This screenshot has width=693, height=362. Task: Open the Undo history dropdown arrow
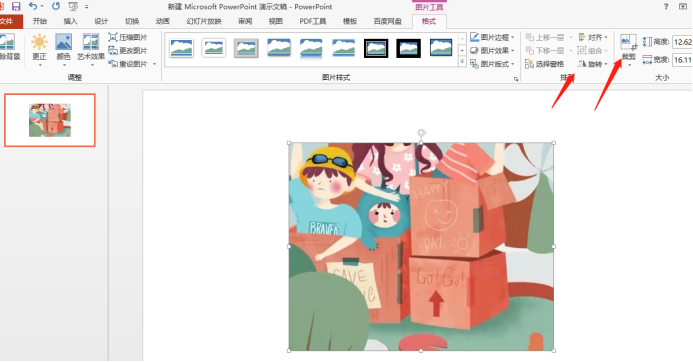[42, 7]
